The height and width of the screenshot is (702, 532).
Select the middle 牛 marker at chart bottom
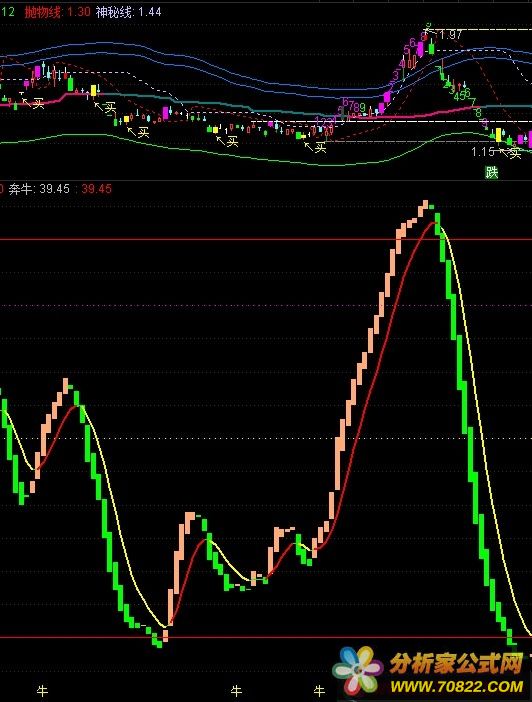[236, 691]
